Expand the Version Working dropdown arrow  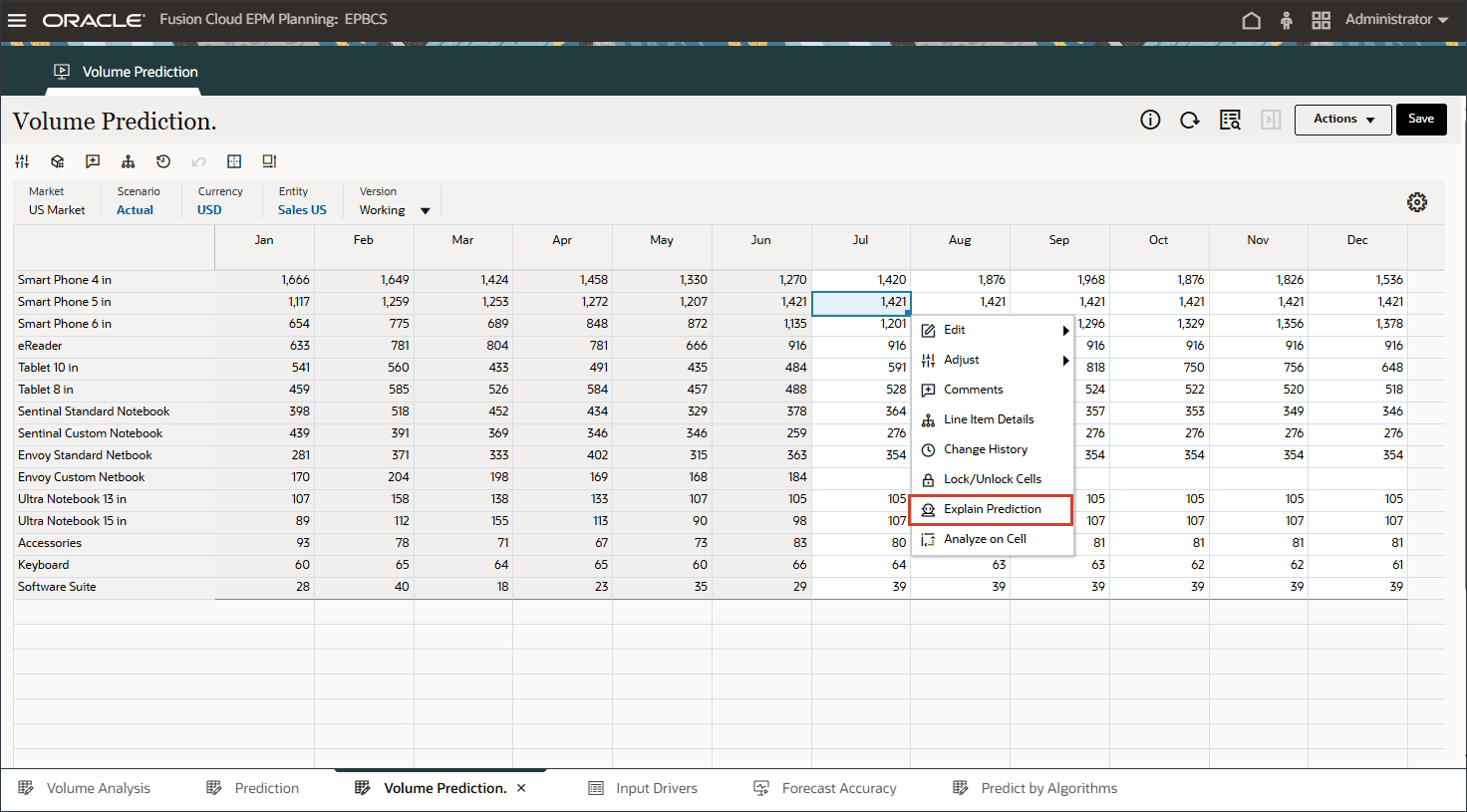point(426,211)
